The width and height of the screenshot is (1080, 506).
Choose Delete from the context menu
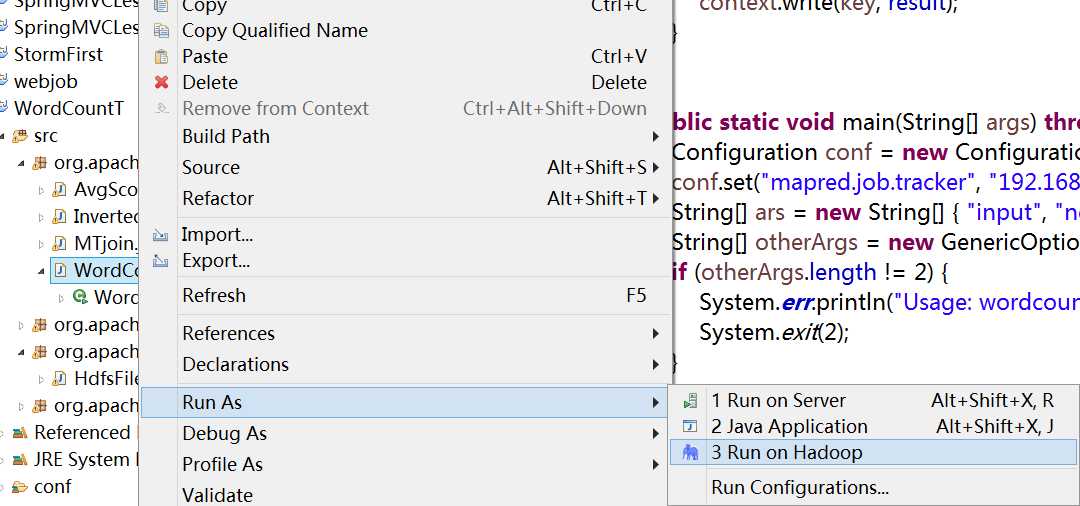tap(405, 83)
